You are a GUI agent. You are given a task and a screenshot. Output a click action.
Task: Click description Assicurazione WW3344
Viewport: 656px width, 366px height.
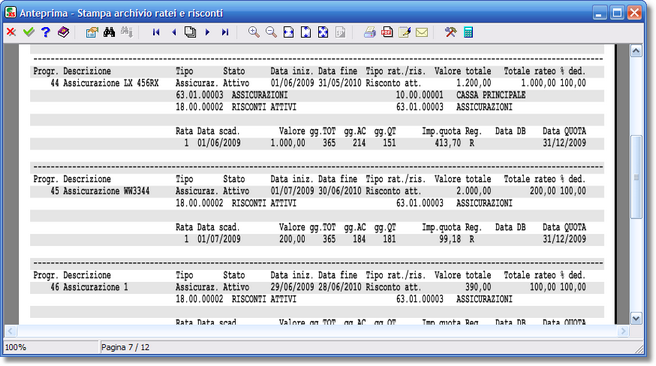(106, 191)
